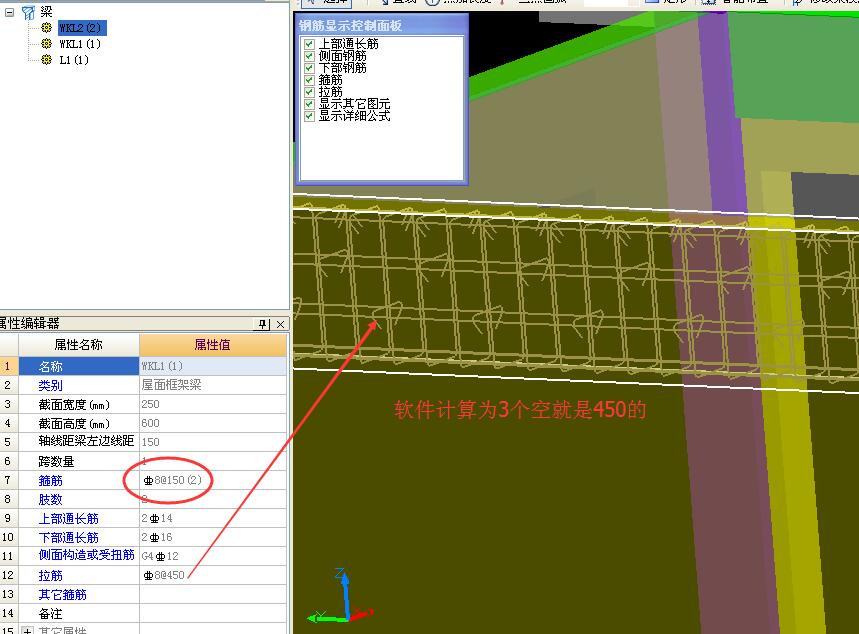Image resolution: width=859 pixels, height=634 pixels.
Task: Click the 上部通长筋 property link in the table
Action: point(68,518)
